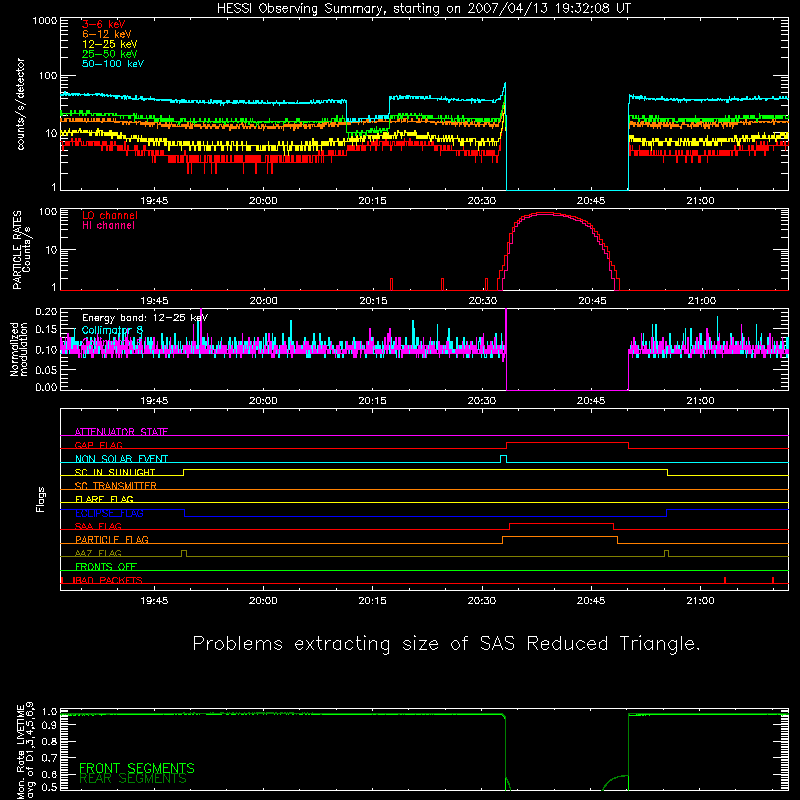Click the HESSI Observing Summary title
This screenshot has height=800, width=800.
tap(423, 9)
